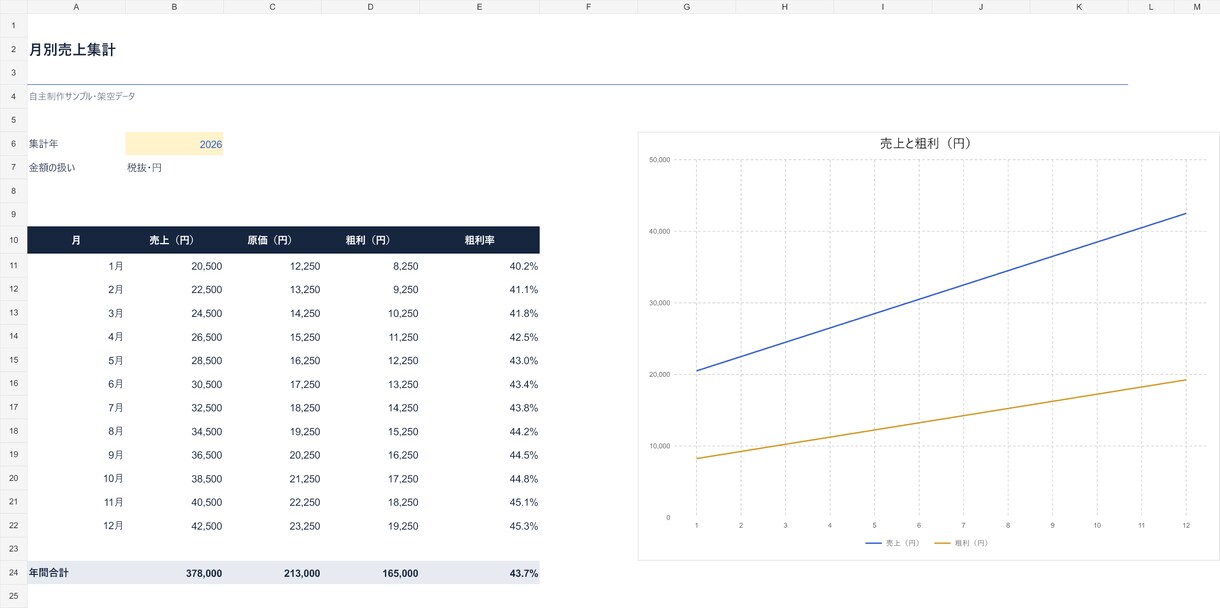Select the 1月 month cell
Screen dimensions: 1220x608
click(77, 266)
